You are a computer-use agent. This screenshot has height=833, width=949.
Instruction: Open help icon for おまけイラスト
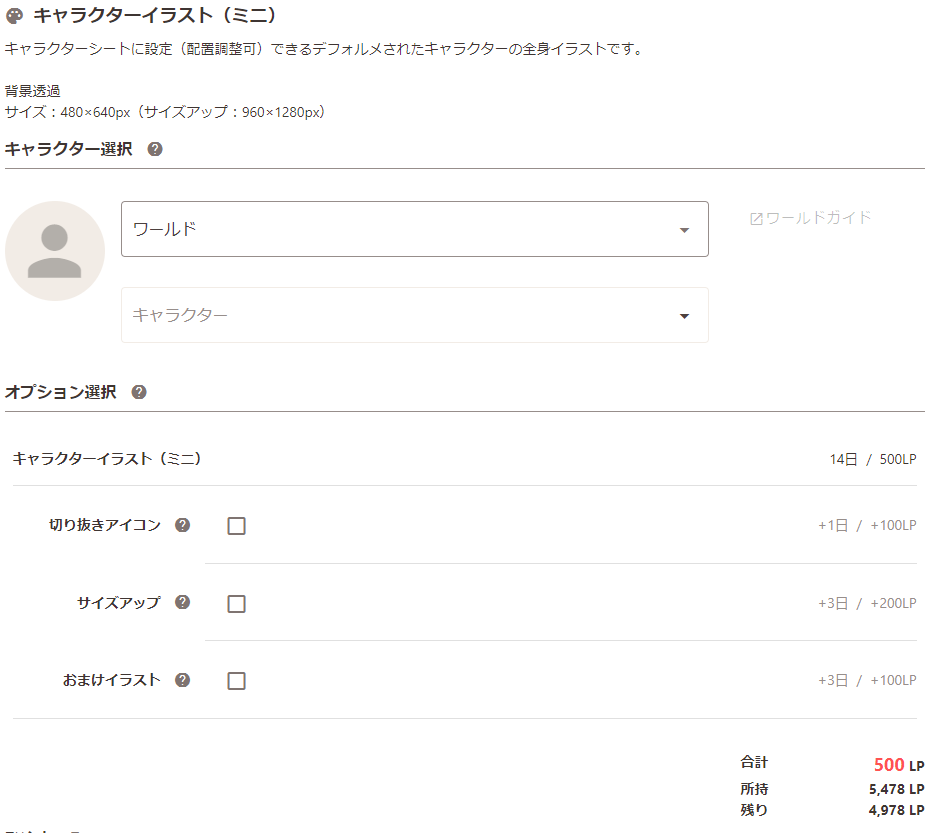coord(183,680)
